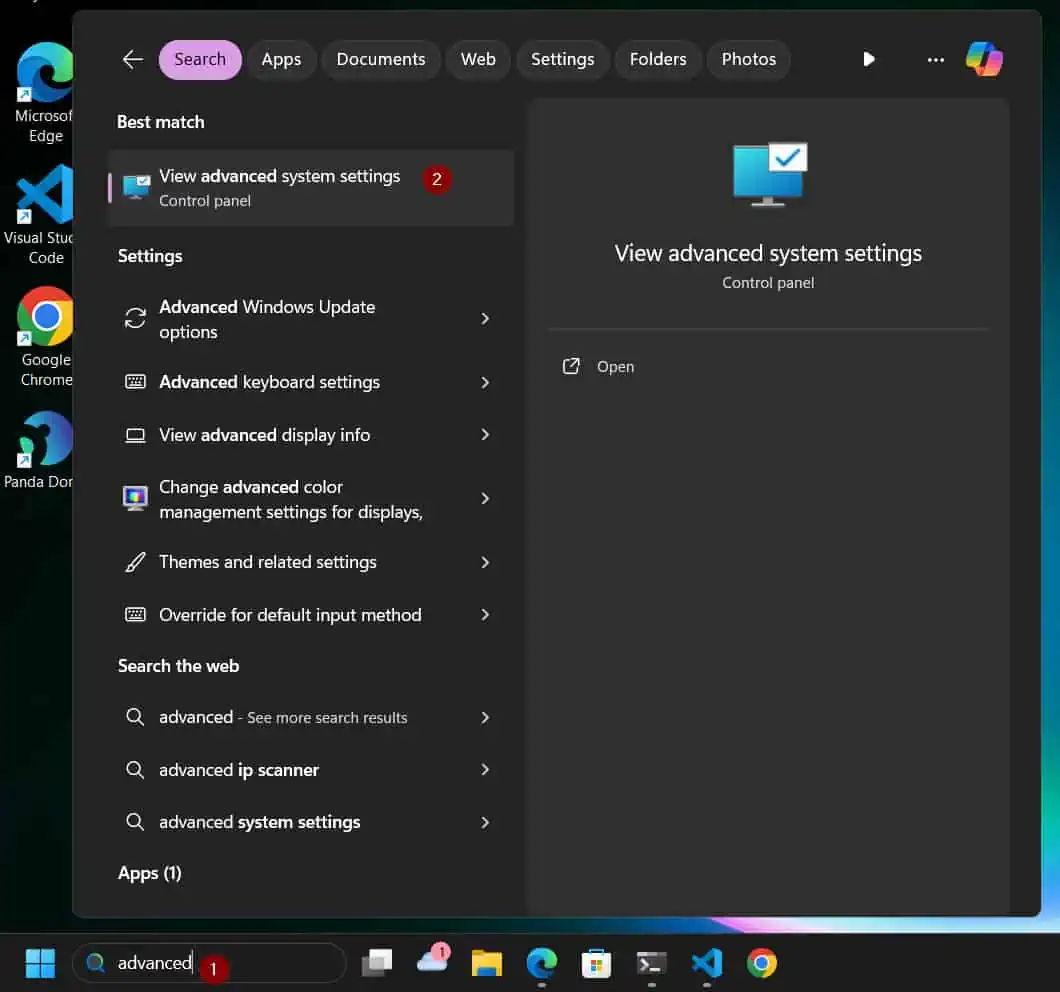Click the Apps (1) section header
The width and height of the screenshot is (1060, 992).
coord(149,873)
